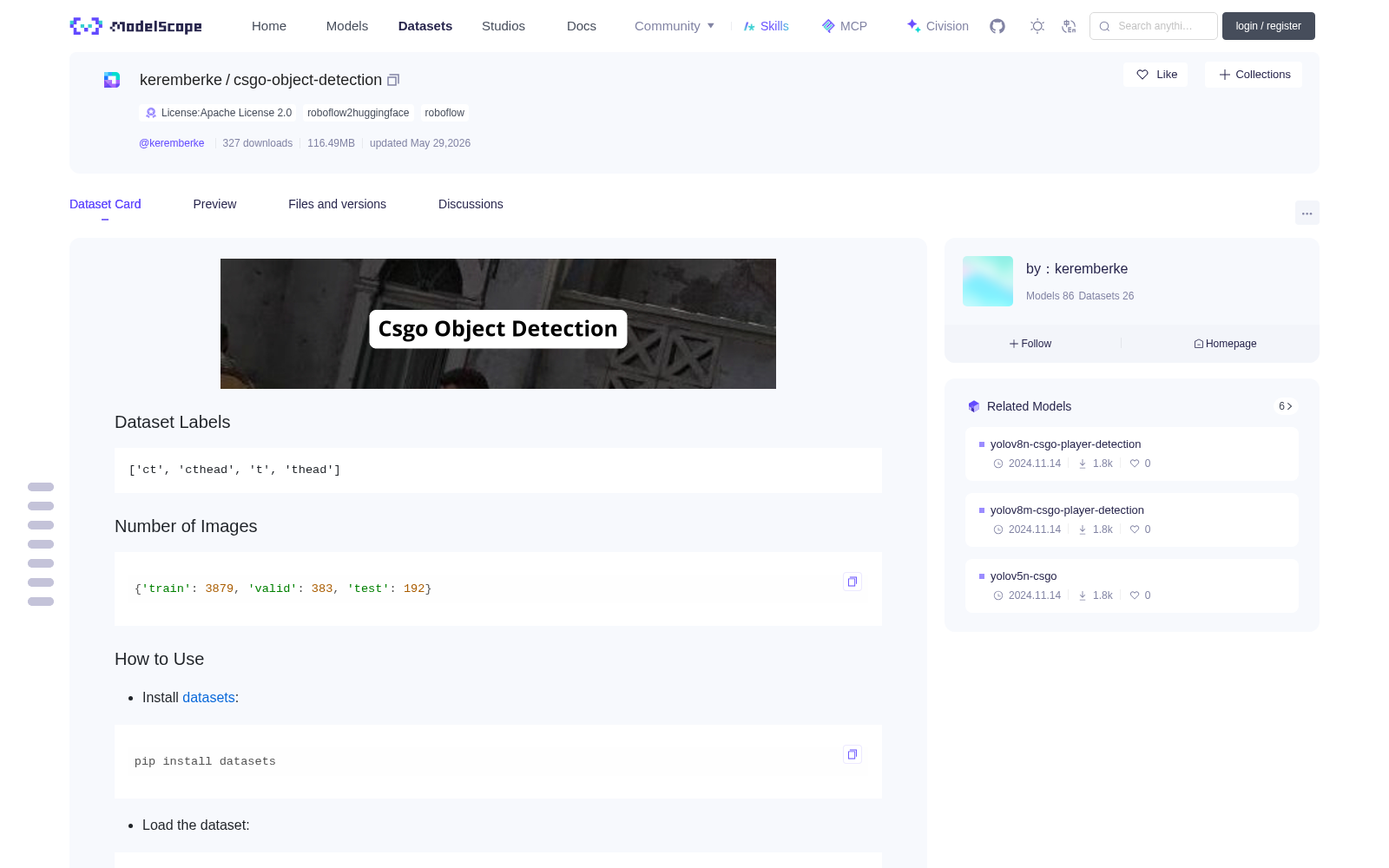1389x868 pixels.
Task: Click the Skills icon link in navbar
Action: [767, 26]
